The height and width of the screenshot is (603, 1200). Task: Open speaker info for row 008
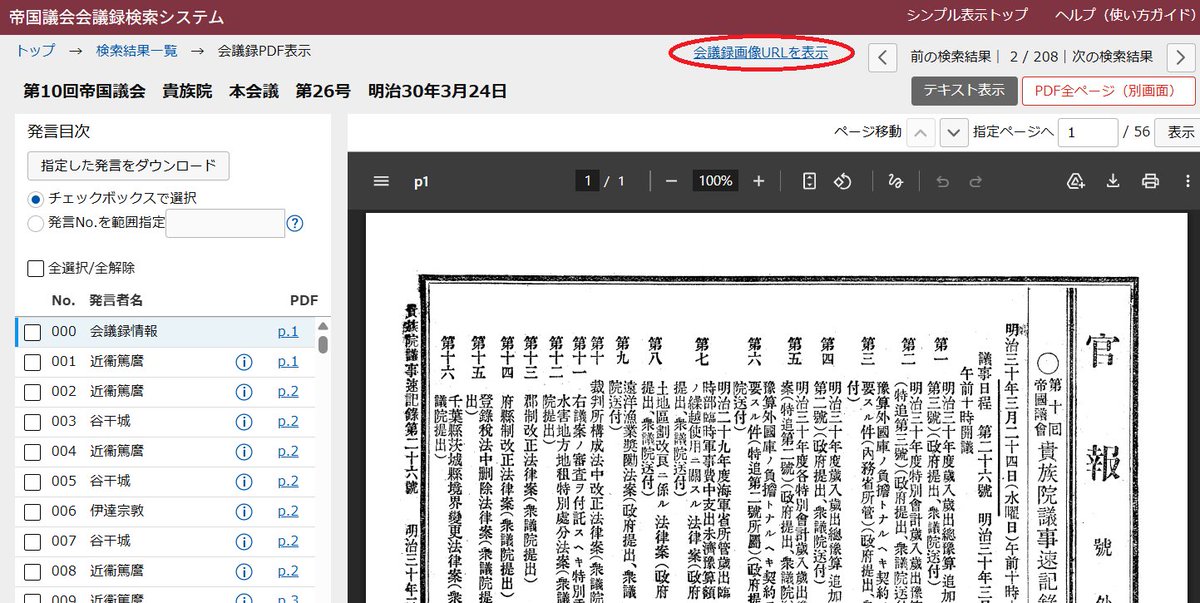click(x=243, y=571)
